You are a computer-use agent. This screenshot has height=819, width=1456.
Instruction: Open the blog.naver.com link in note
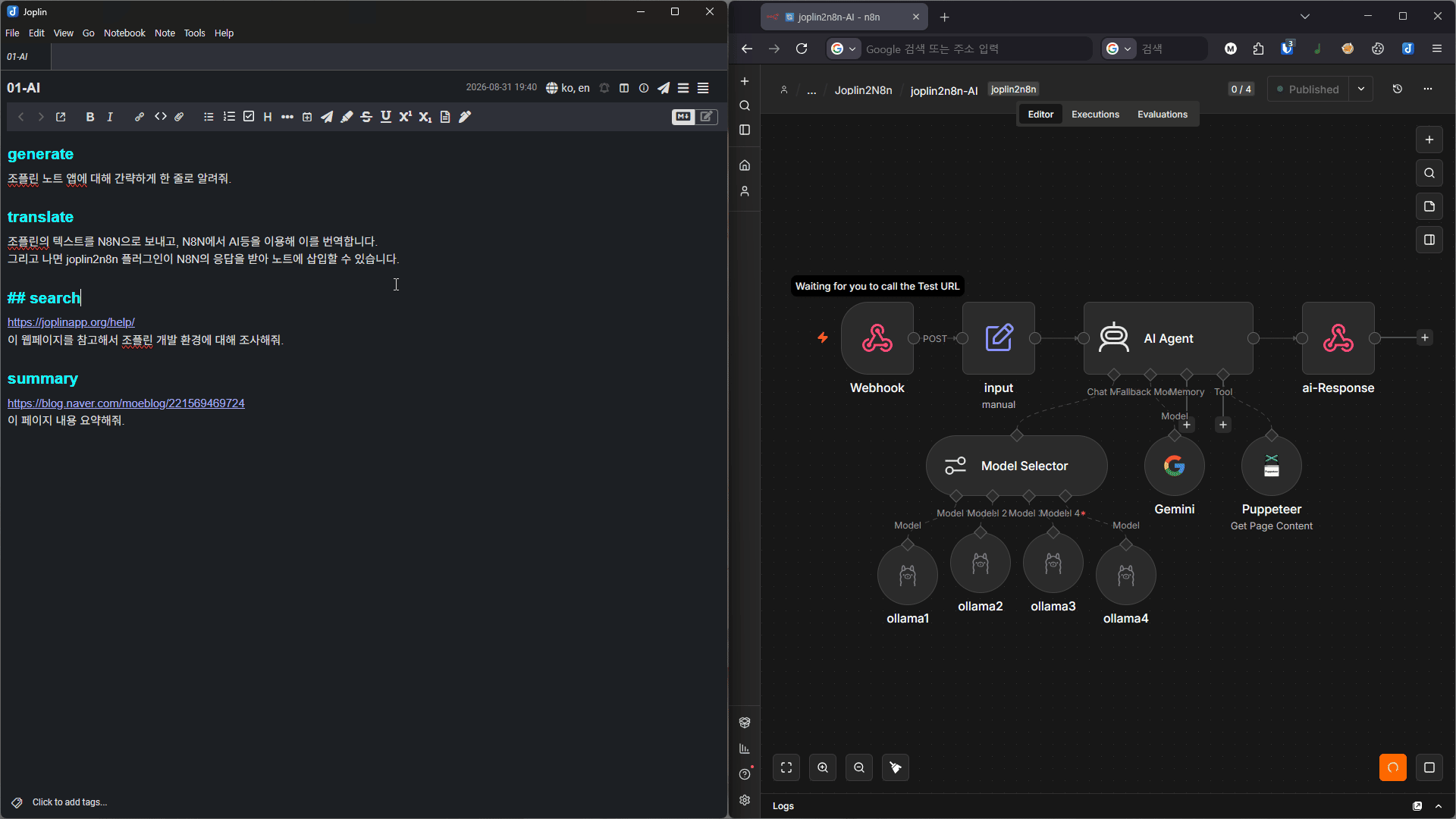(x=126, y=403)
